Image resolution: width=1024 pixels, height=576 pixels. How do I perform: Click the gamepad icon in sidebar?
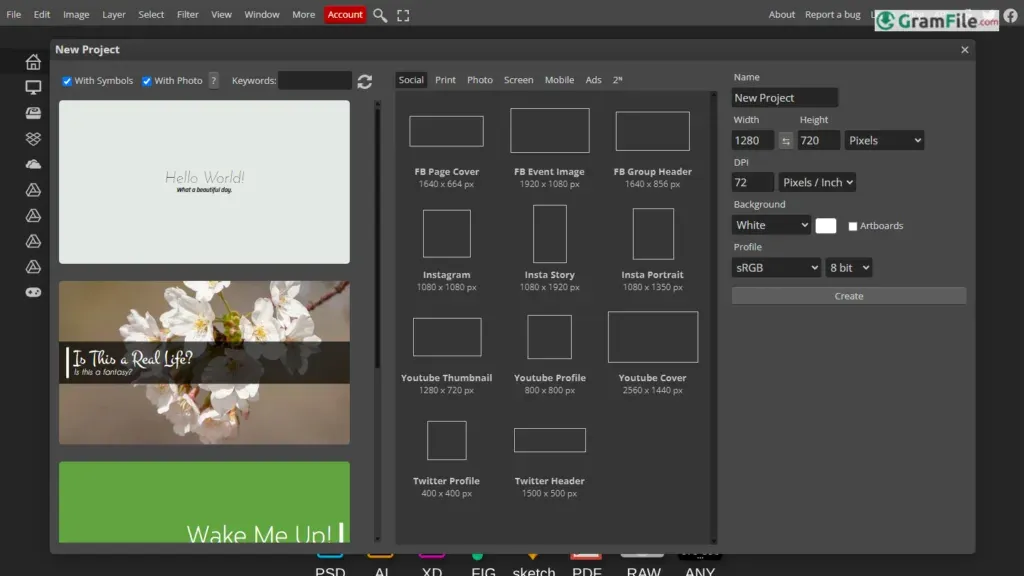point(33,293)
